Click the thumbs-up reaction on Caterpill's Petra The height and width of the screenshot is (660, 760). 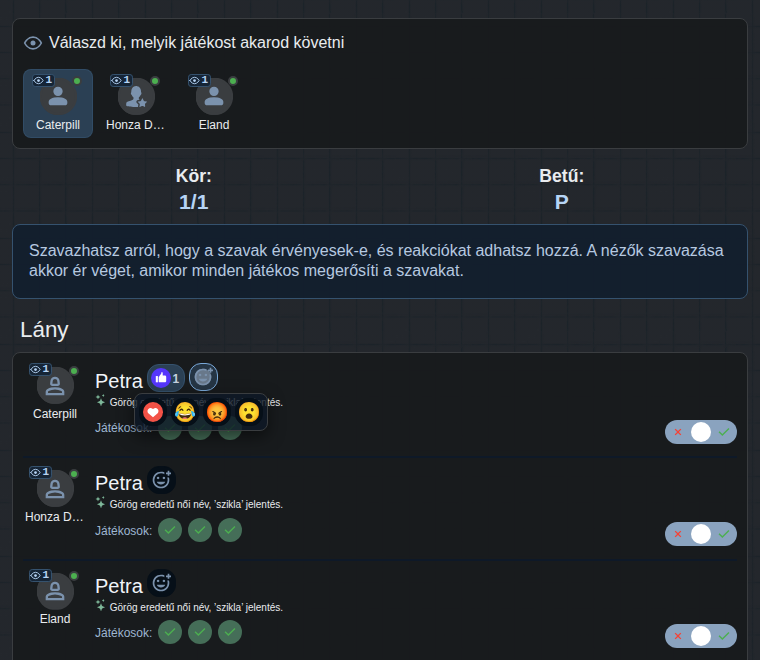[166, 378]
